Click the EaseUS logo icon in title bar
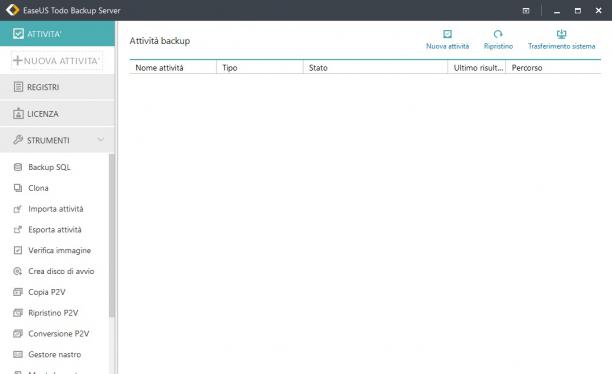This screenshot has height=374, width=612. coord(12,10)
